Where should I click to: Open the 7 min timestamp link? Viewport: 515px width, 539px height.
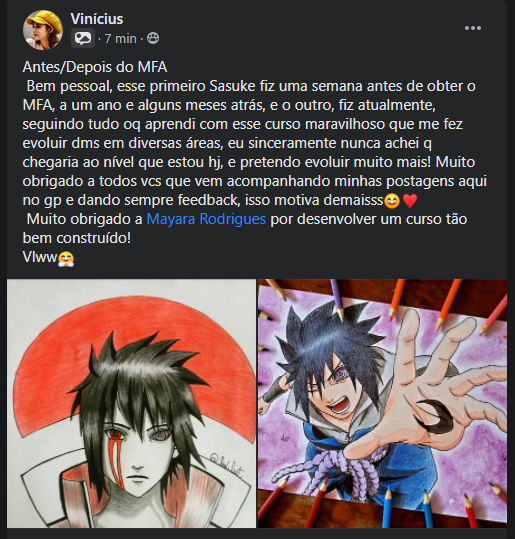[120, 38]
